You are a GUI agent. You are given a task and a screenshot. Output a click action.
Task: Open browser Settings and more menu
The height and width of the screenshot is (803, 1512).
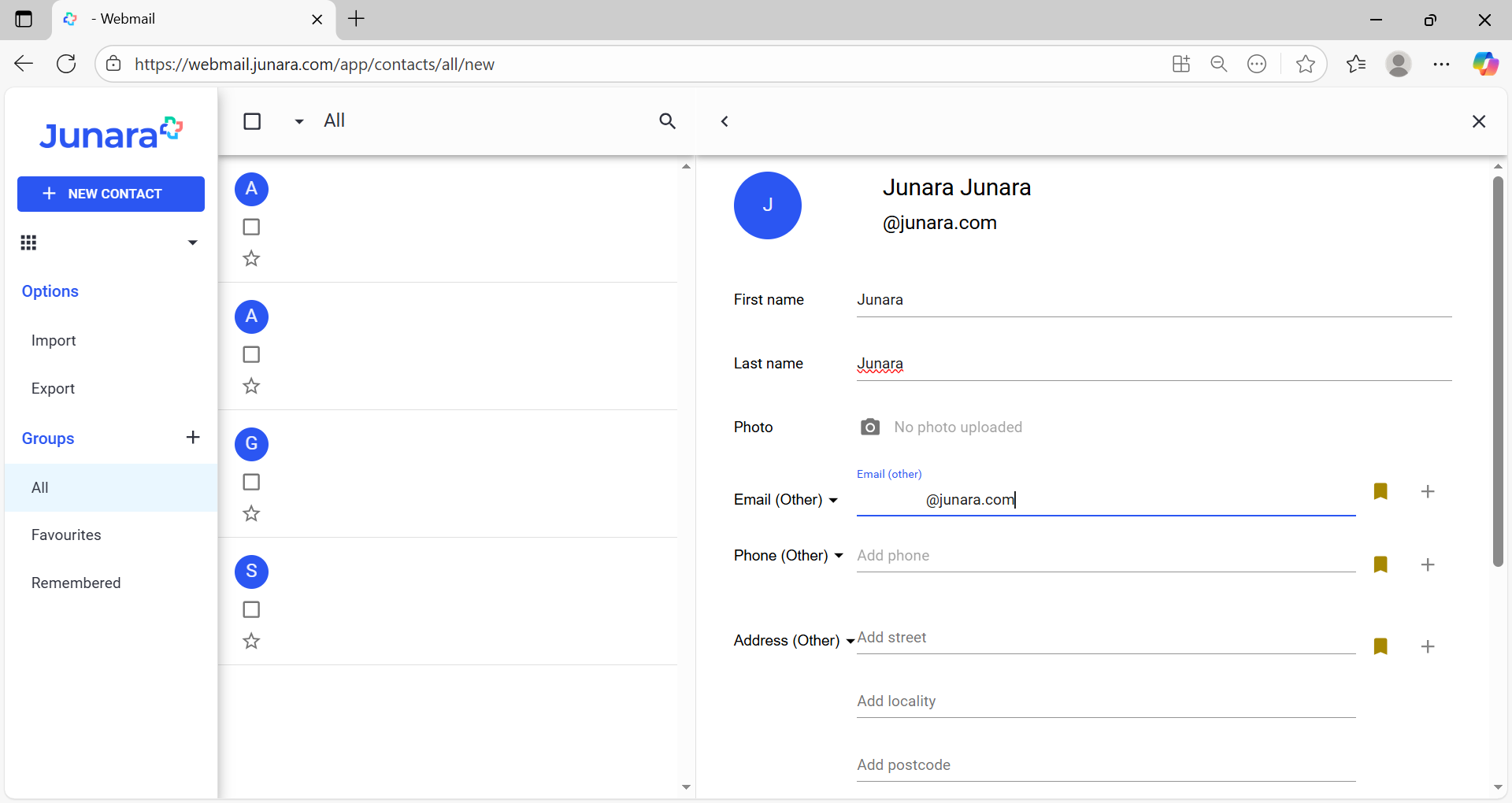coord(1442,64)
